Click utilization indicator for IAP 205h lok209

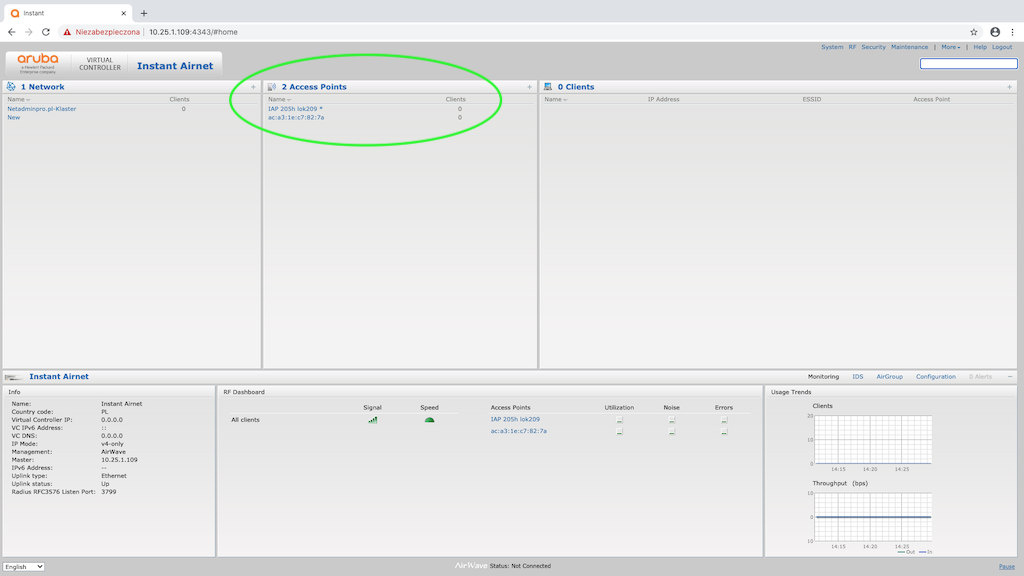pos(619,421)
